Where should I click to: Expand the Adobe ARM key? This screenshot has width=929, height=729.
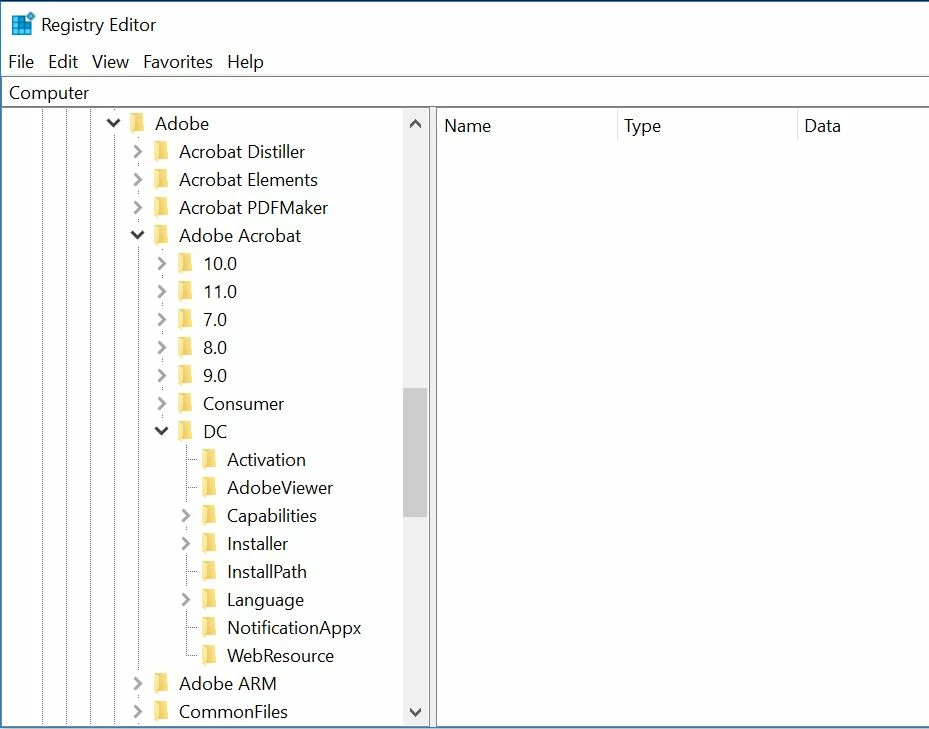137,683
